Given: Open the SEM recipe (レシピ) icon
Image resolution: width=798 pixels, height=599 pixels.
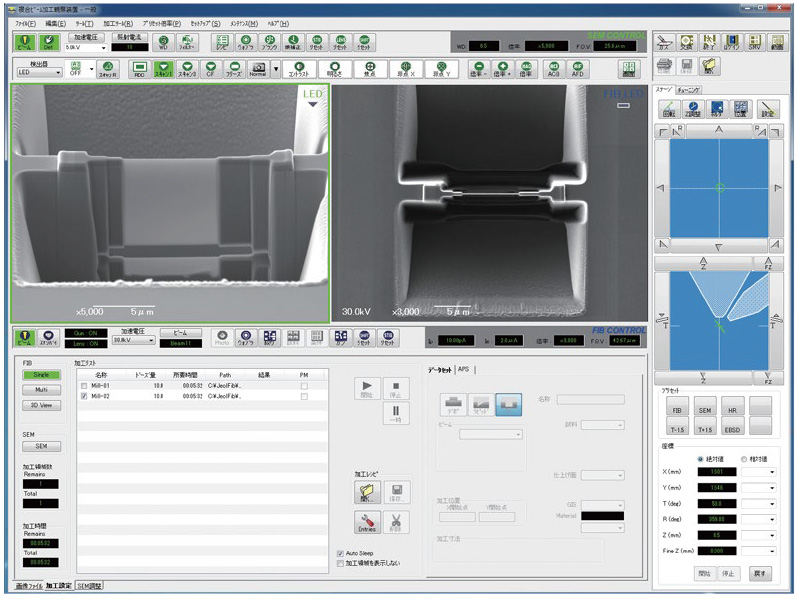Looking at the screenshot, I should [x=222, y=42].
